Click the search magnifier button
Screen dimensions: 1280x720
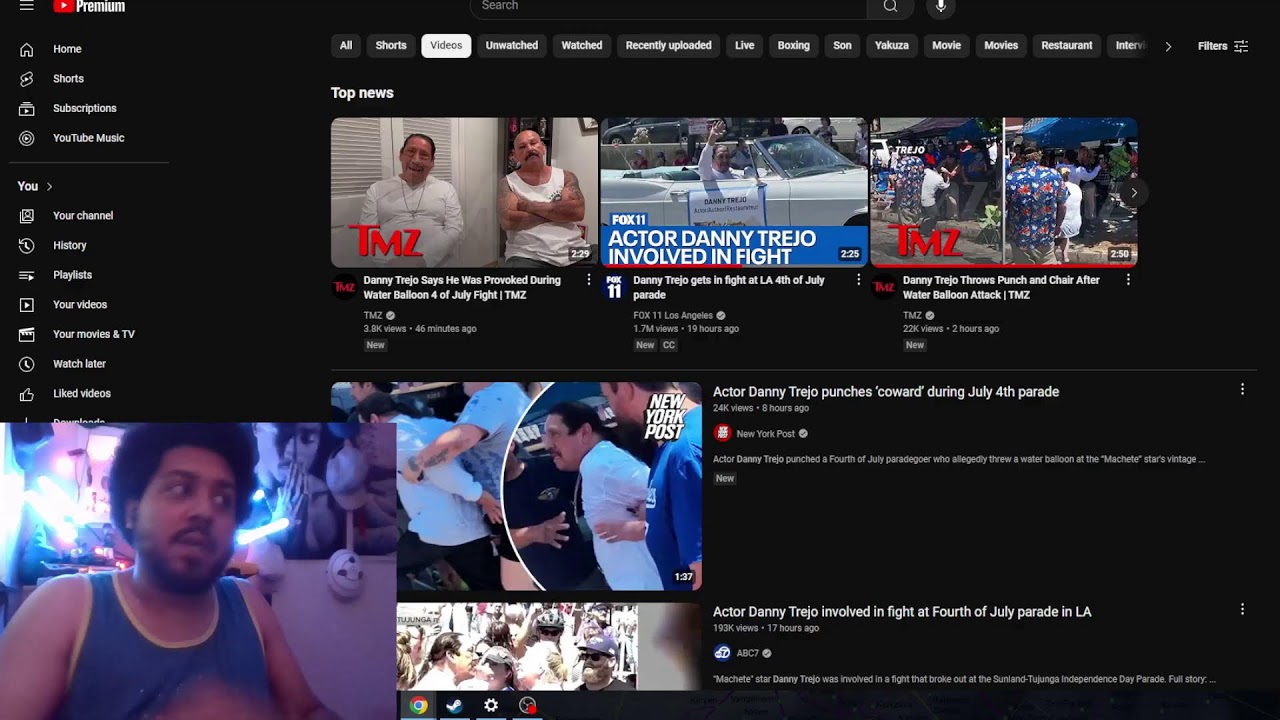coord(890,6)
